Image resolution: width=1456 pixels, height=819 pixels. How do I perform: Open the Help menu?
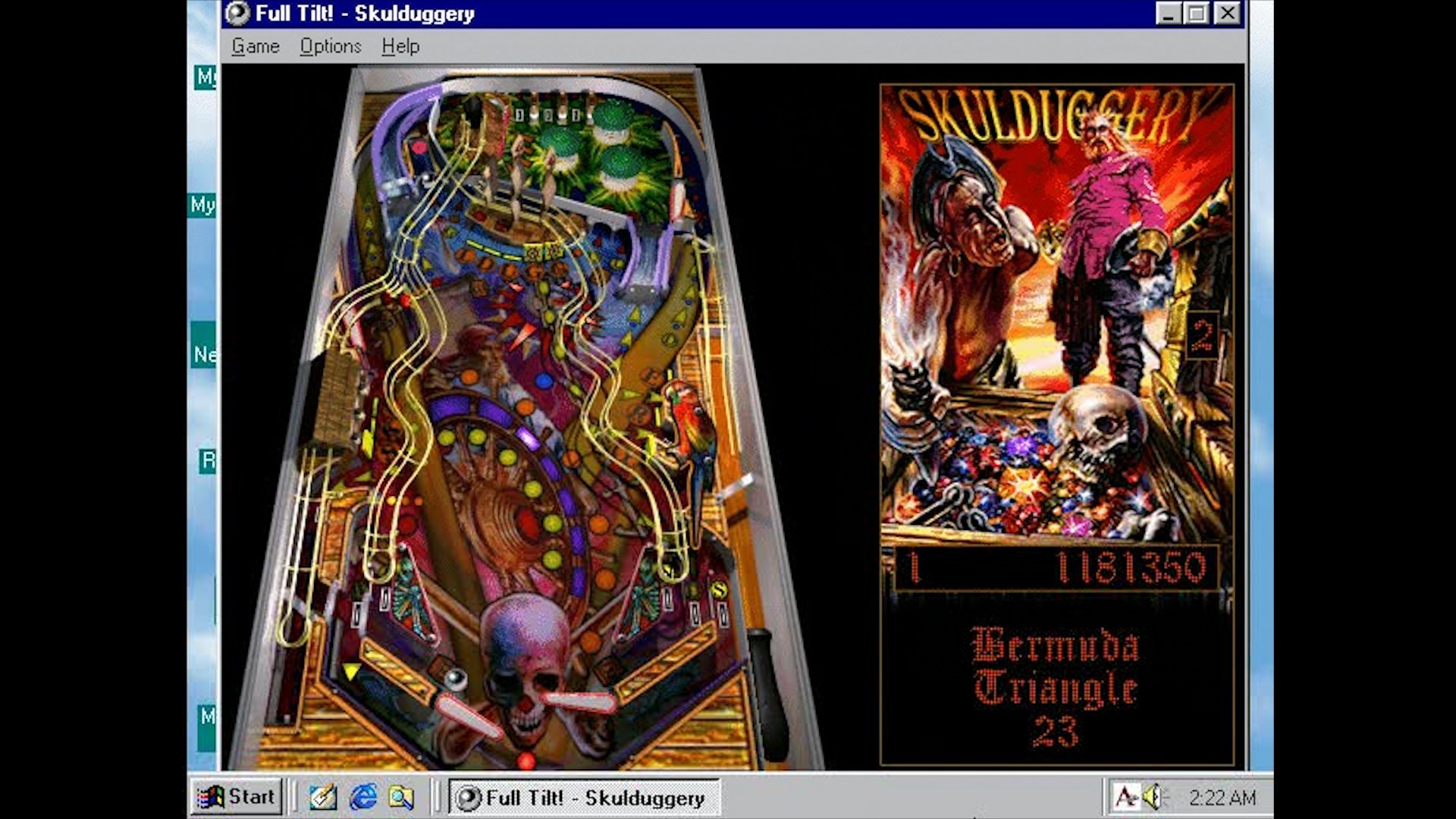pyautogui.click(x=400, y=46)
